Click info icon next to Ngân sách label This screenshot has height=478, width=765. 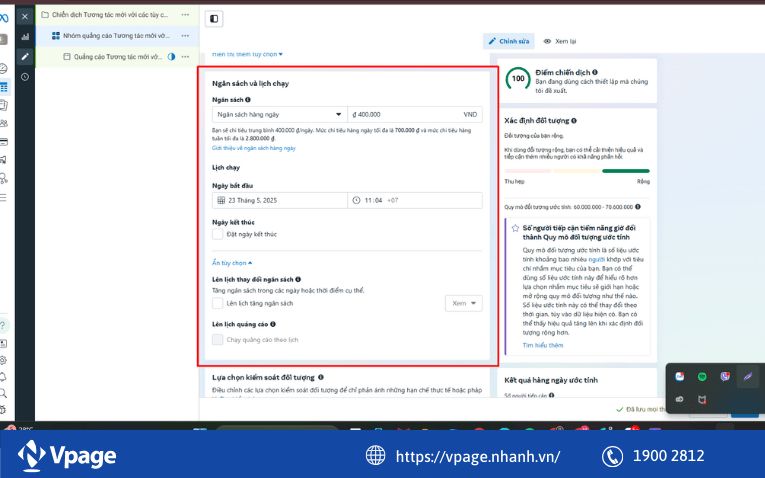point(248,100)
